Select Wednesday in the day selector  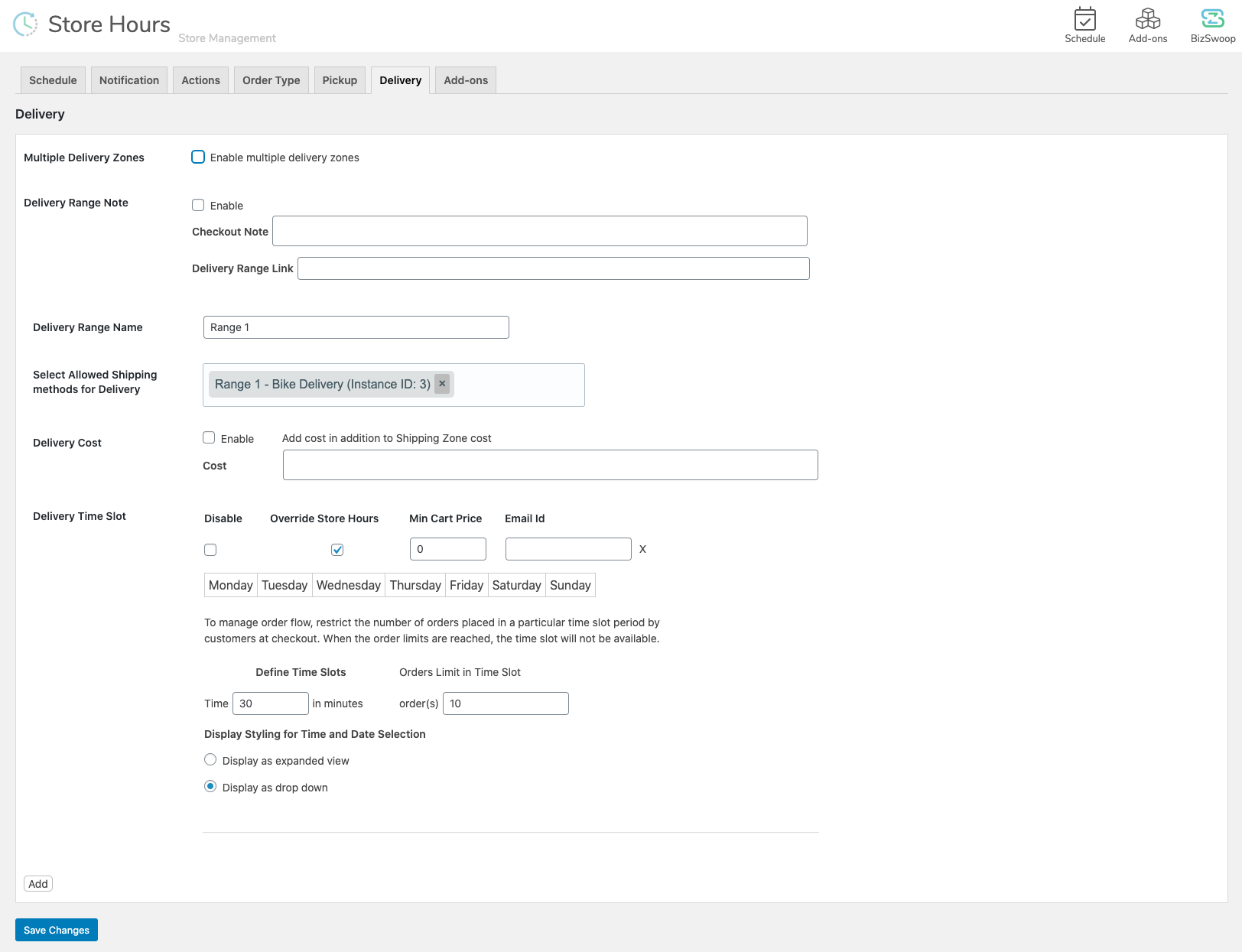tap(348, 584)
